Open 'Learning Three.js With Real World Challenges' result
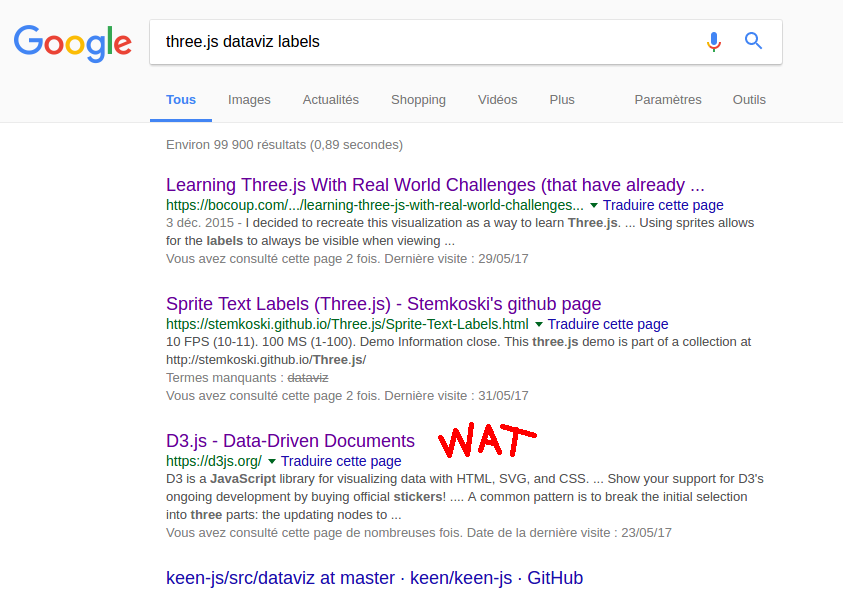Screen dimensions: 843x590 click(435, 185)
